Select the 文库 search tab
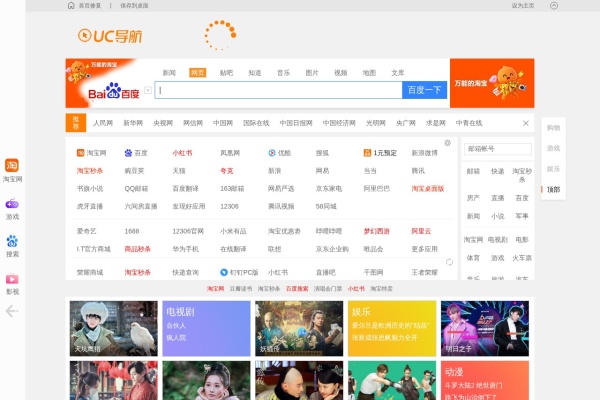Image resolution: width=600 pixels, height=400 pixels. (398, 73)
